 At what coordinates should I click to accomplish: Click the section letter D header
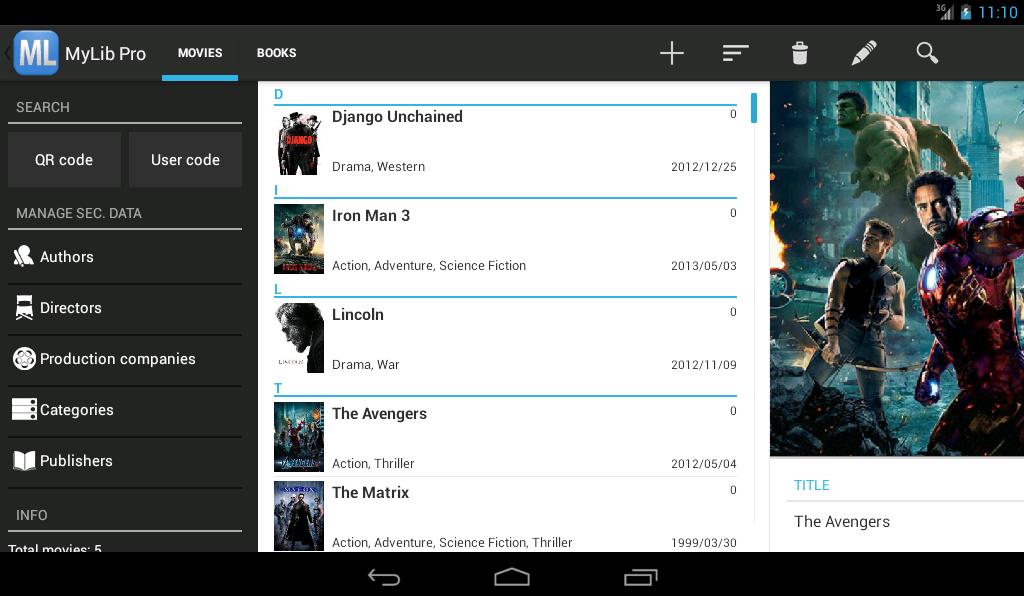tap(278, 95)
